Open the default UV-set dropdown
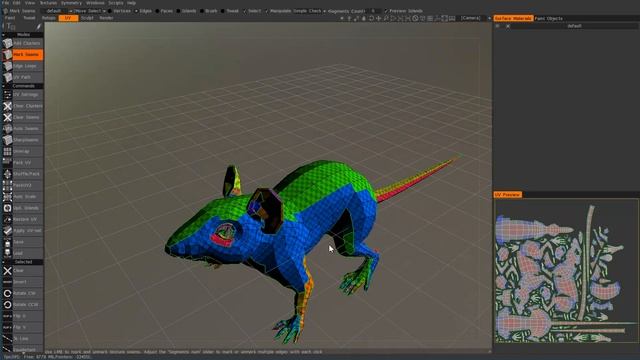The image size is (640, 360). 55,11
